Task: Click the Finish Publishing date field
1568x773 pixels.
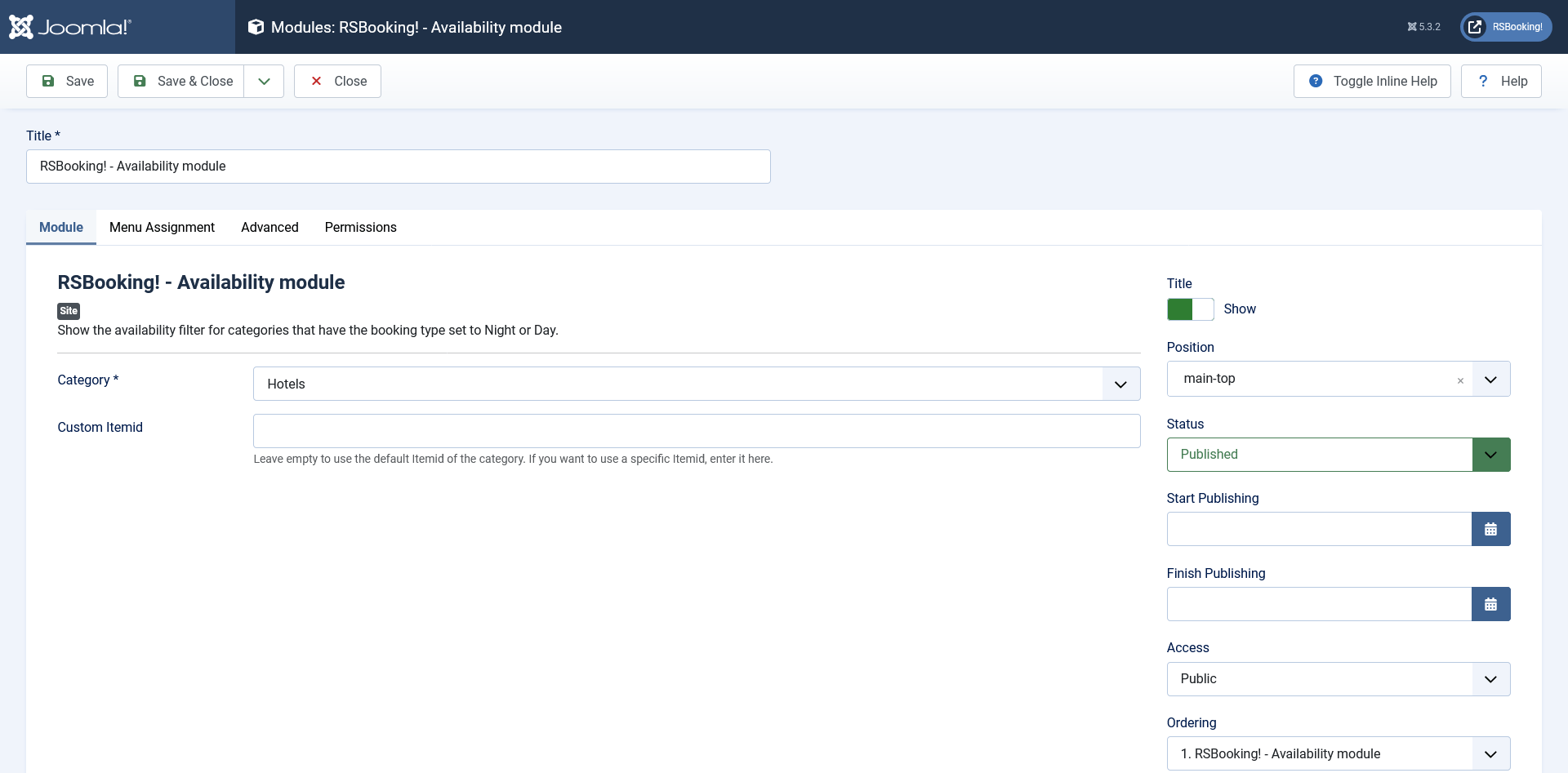Action: pos(1319,604)
